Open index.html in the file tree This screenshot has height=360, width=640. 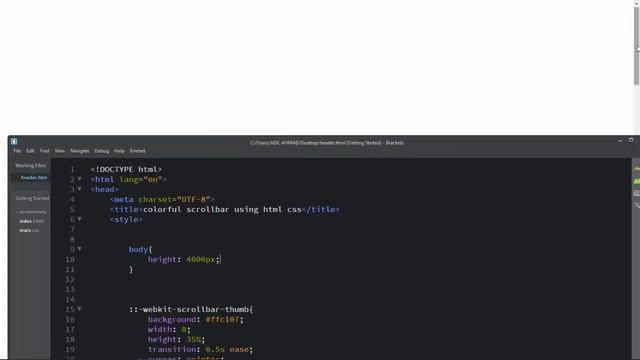point(31,221)
